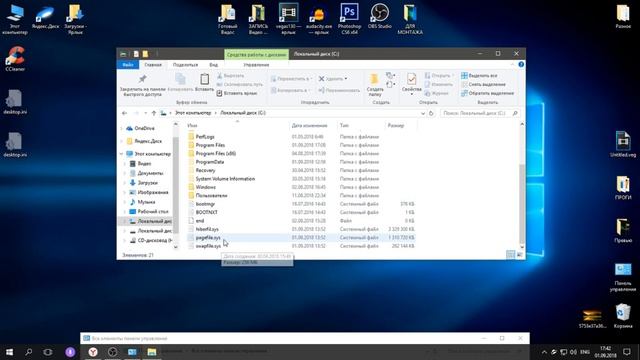Click Переименовать command
The image size is (640, 360).
pos(339,90)
